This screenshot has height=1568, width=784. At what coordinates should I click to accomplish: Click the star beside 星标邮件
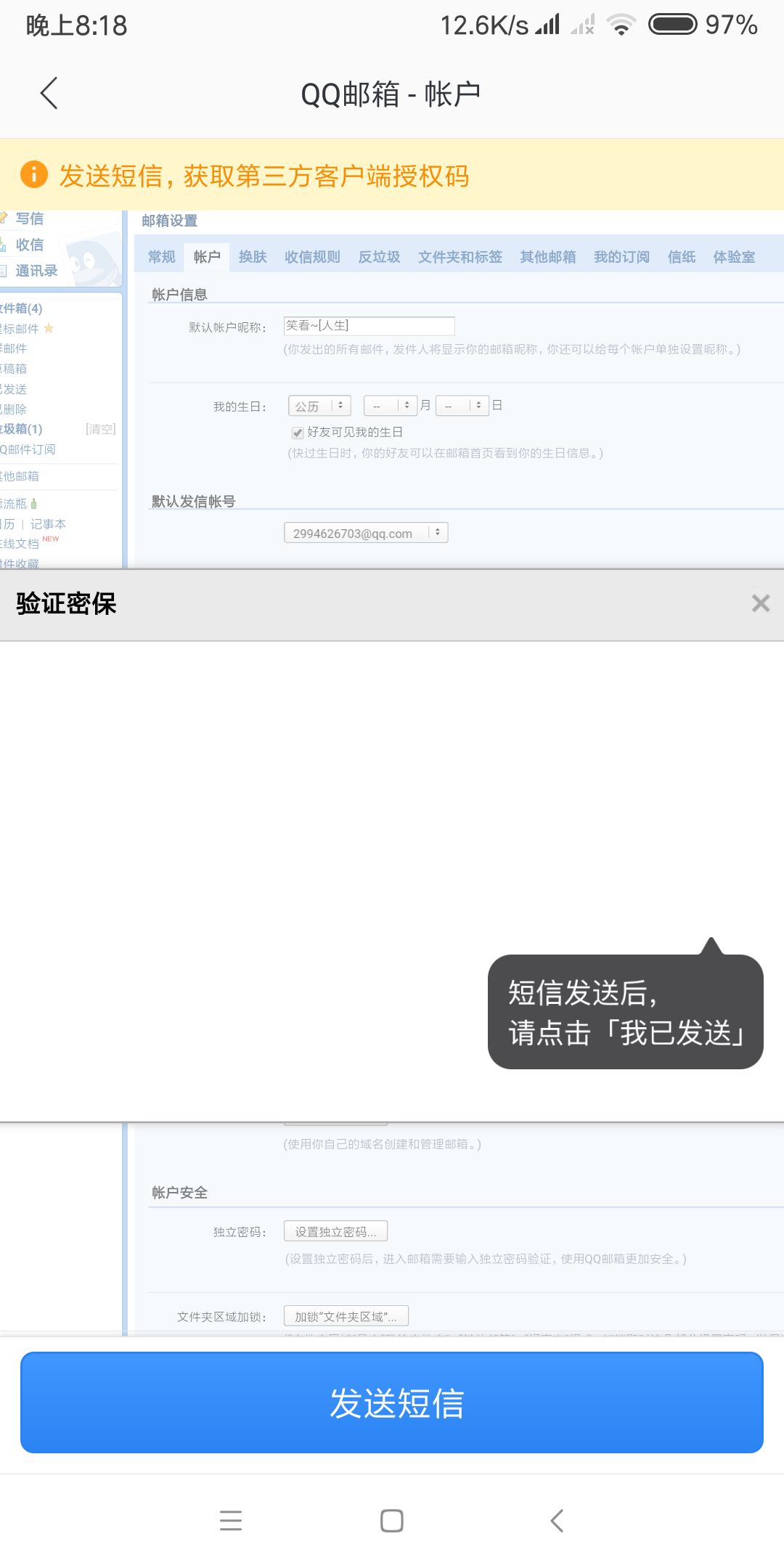(x=49, y=328)
